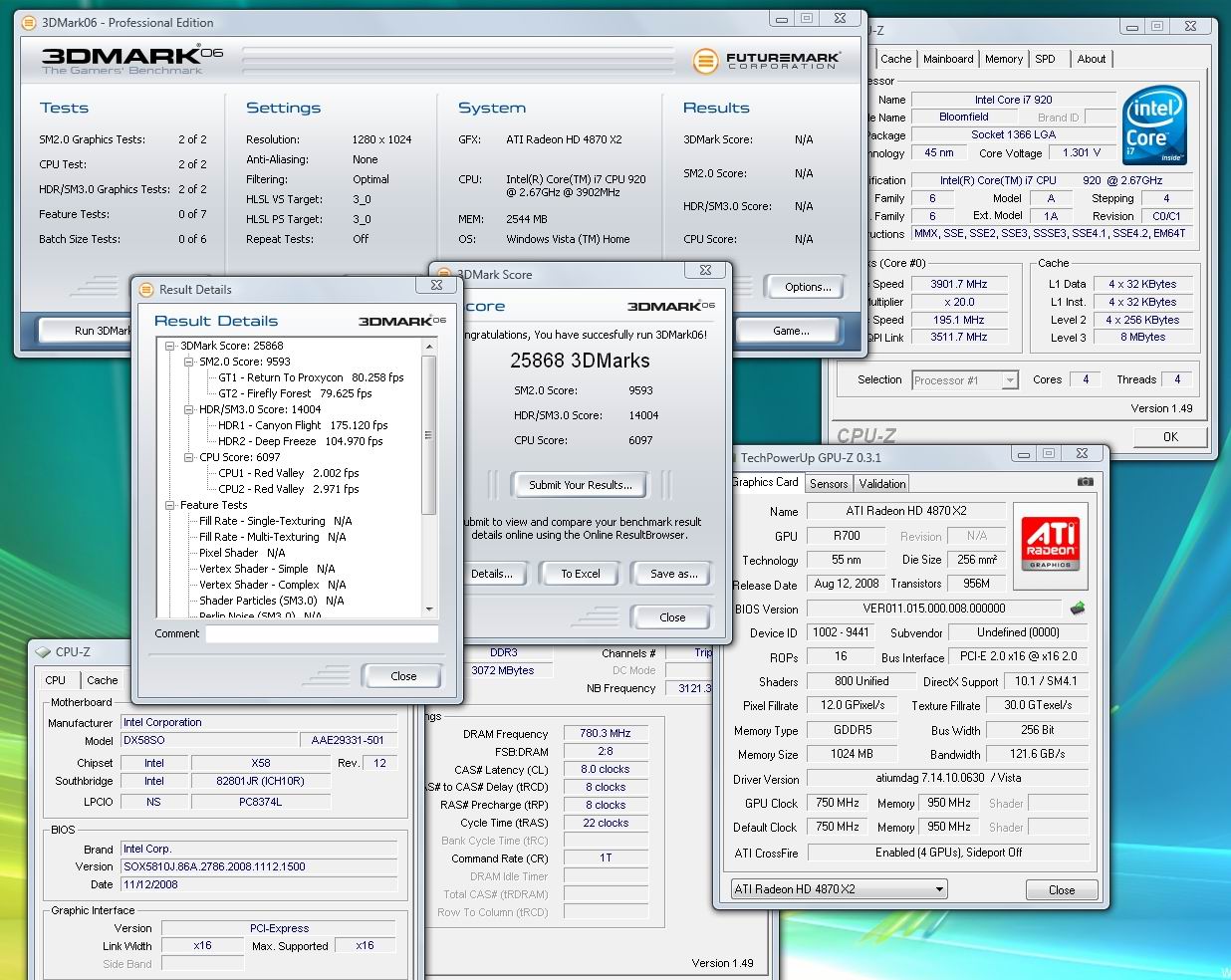This screenshot has width=1231, height=980.
Task: Select HDR1 - Canyon Flight row
Action: click(x=303, y=425)
